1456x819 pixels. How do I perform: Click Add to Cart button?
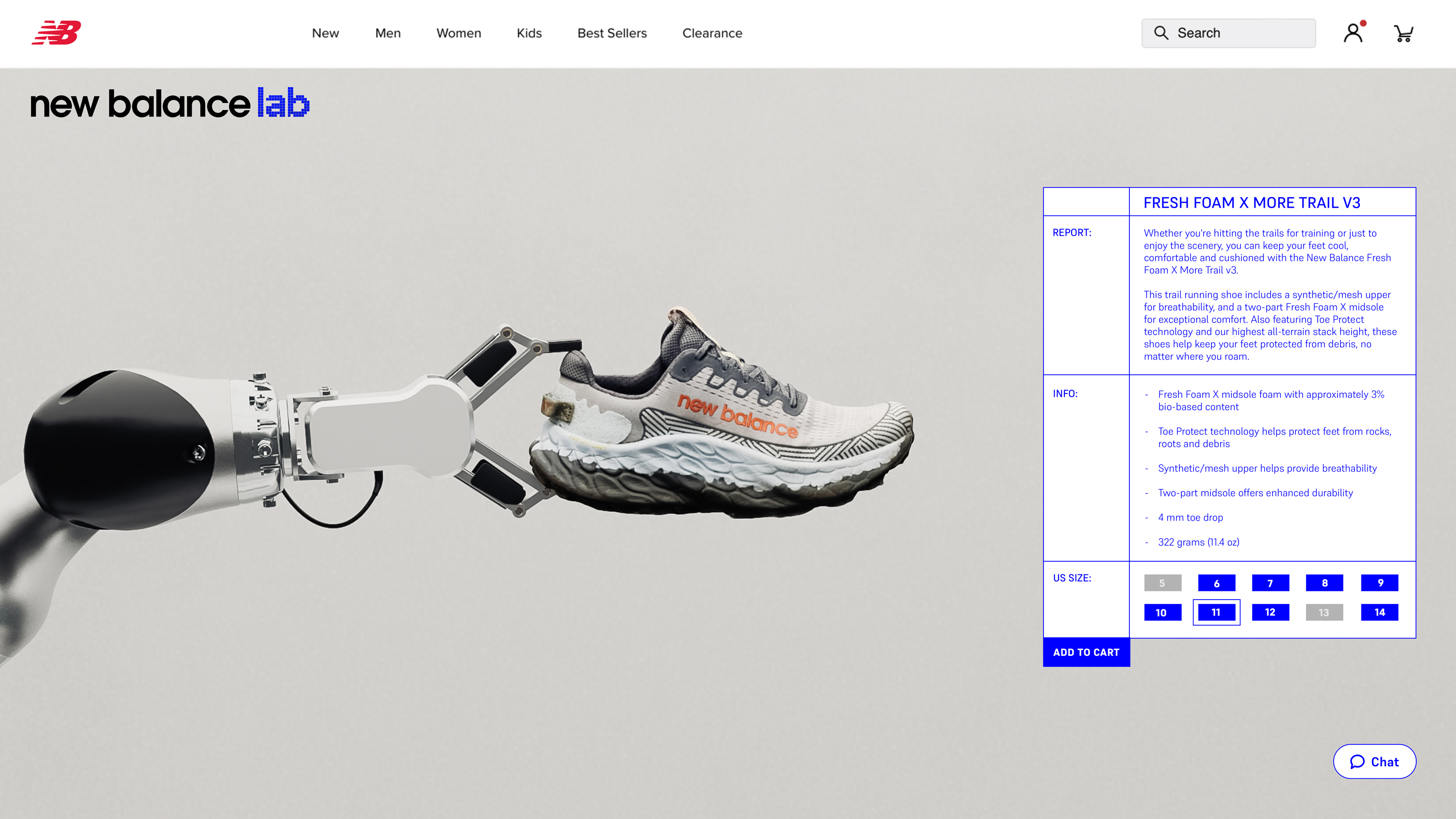[1086, 652]
